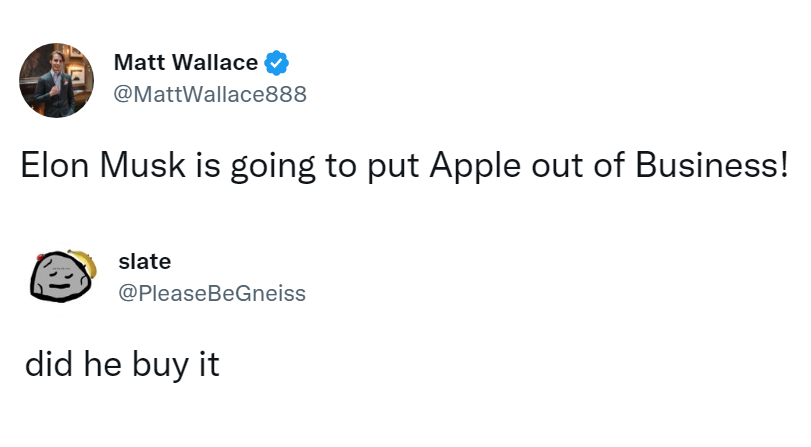Click the words 'Elon Musk' in the tweet
This screenshot has width=811, height=447.
(x=103, y=166)
